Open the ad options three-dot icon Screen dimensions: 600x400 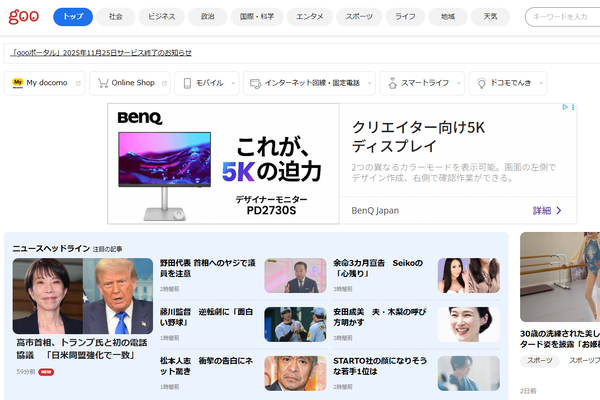573,107
